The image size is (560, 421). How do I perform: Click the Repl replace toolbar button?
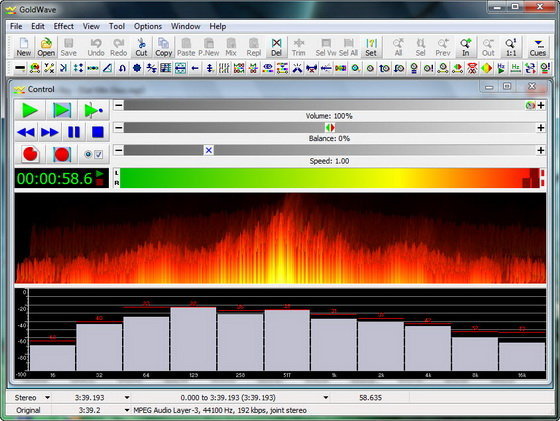[254, 47]
